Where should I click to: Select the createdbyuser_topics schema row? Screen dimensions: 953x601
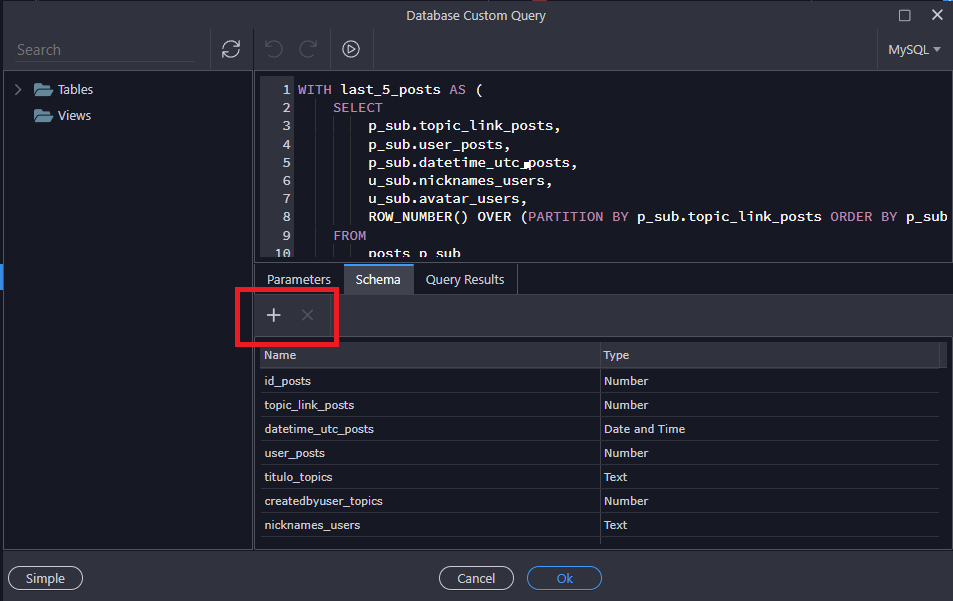click(600, 501)
